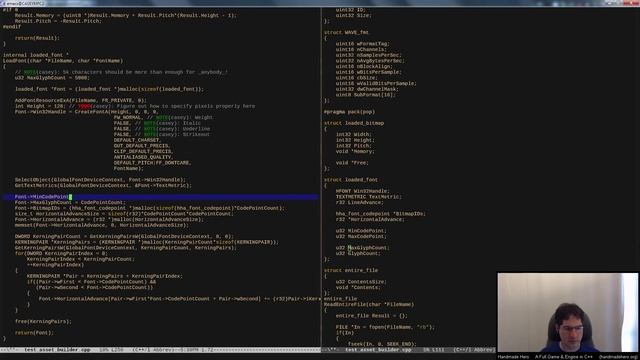Image resolution: width=640 pixels, height=360 pixels.
Task: Click 'int32 Pitch;' field
Action: pyautogui.click(x=354, y=146)
